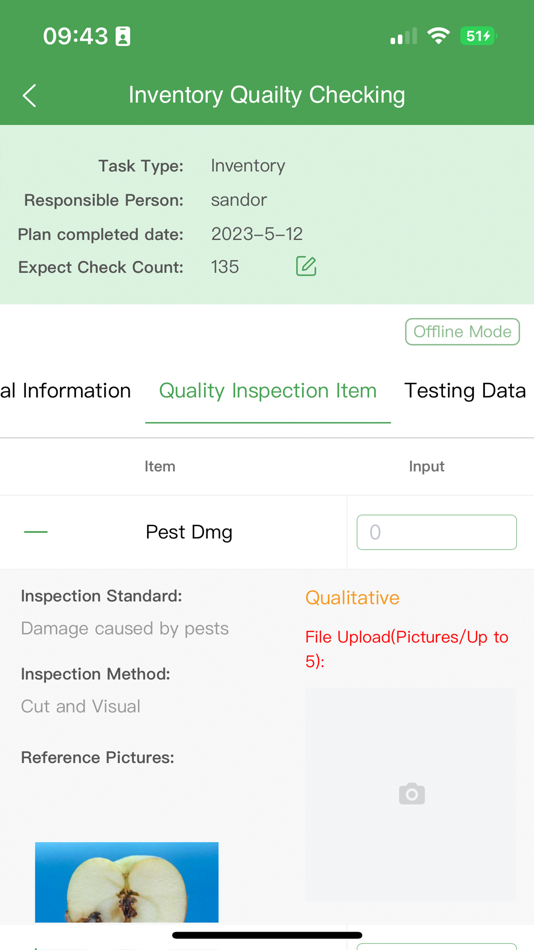
Task: Focus the Pest Dmg input field
Action: [436, 533]
